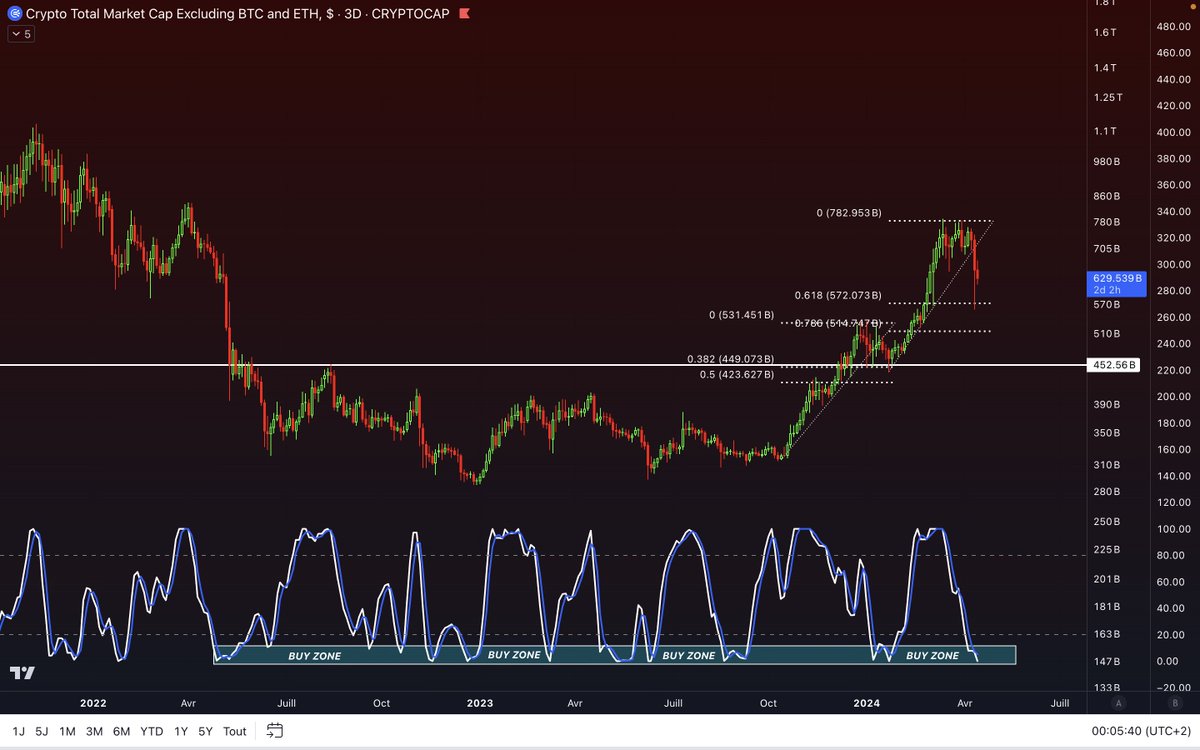
Task: Click the BUY ZONE label above Avr 2023
Action: click(514, 655)
